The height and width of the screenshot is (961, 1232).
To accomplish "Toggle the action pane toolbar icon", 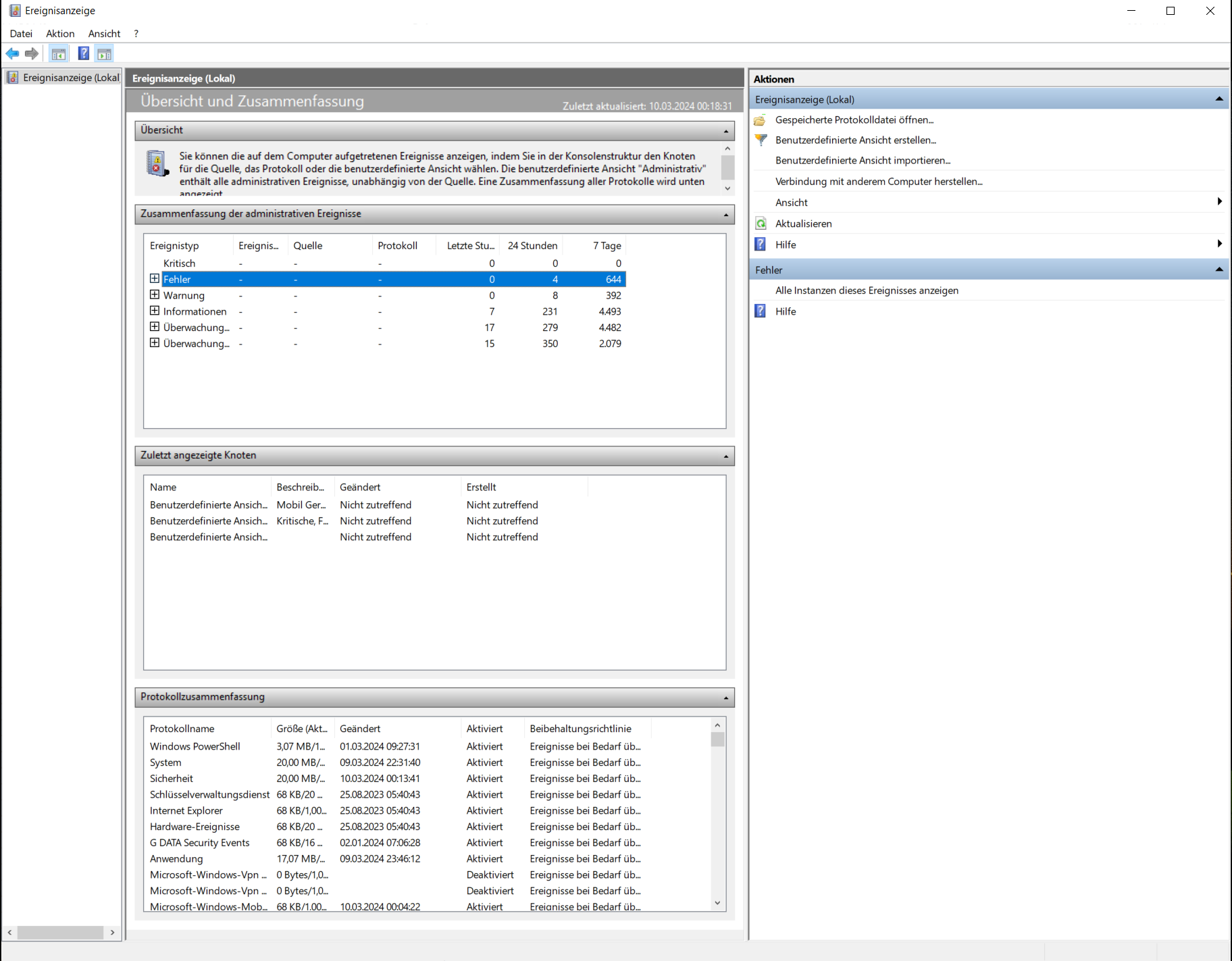I will 104,54.
